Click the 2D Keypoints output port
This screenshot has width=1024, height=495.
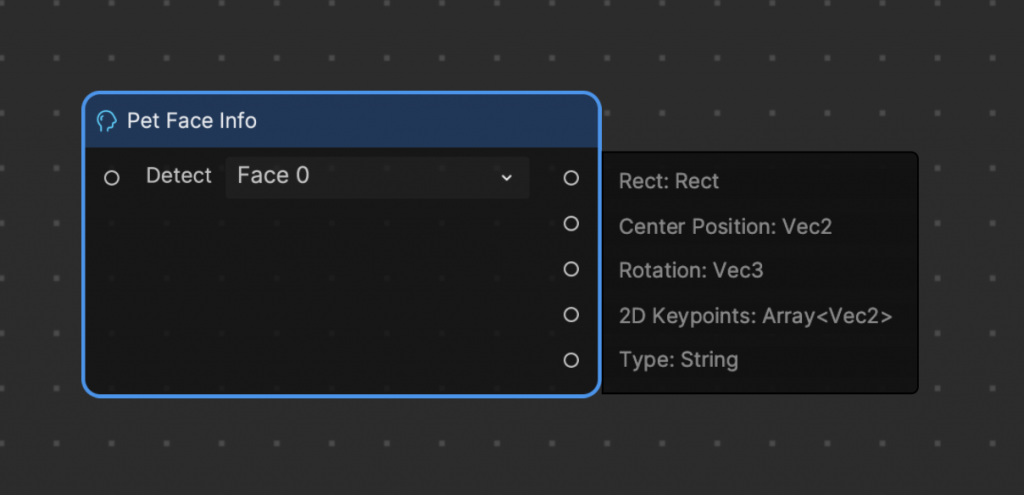click(571, 315)
